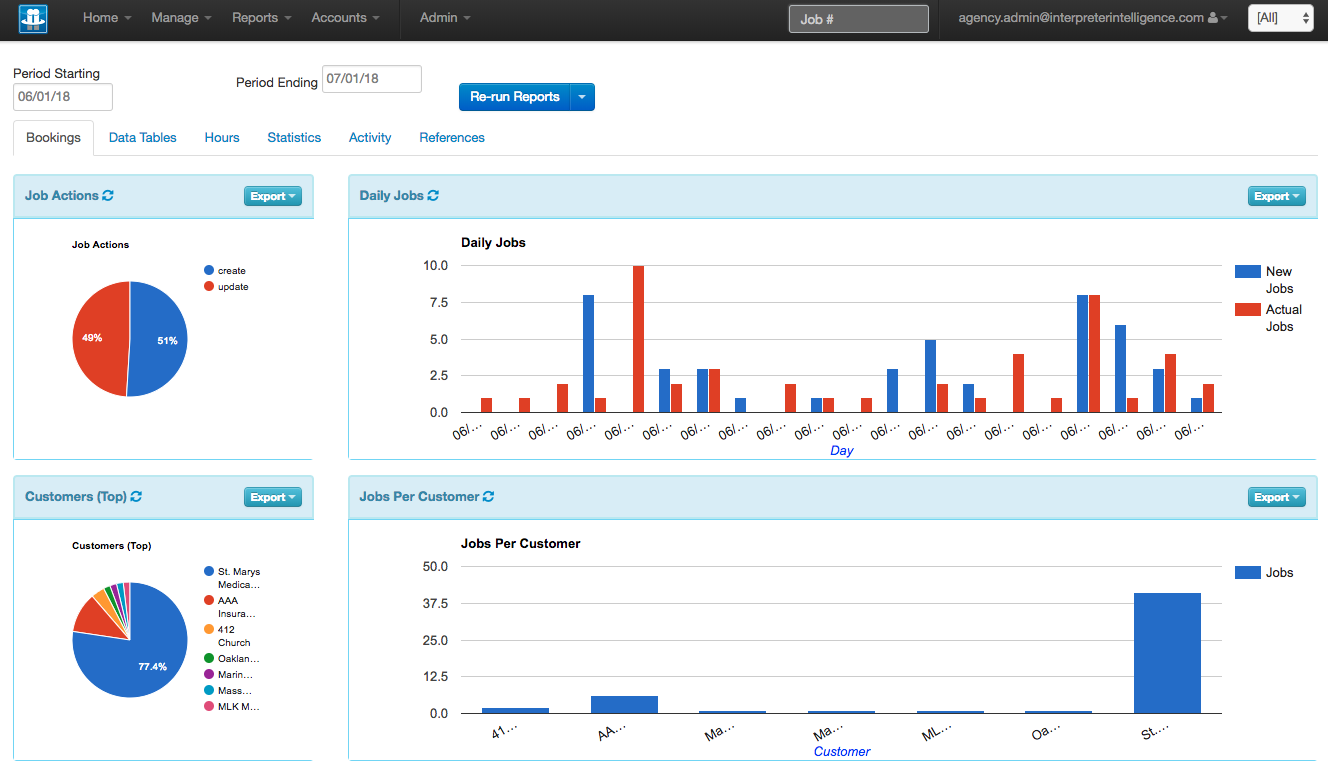The height and width of the screenshot is (766, 1328).
Task: Click the Actual Jobs legend swatch
Action: tap(1248, 310)
